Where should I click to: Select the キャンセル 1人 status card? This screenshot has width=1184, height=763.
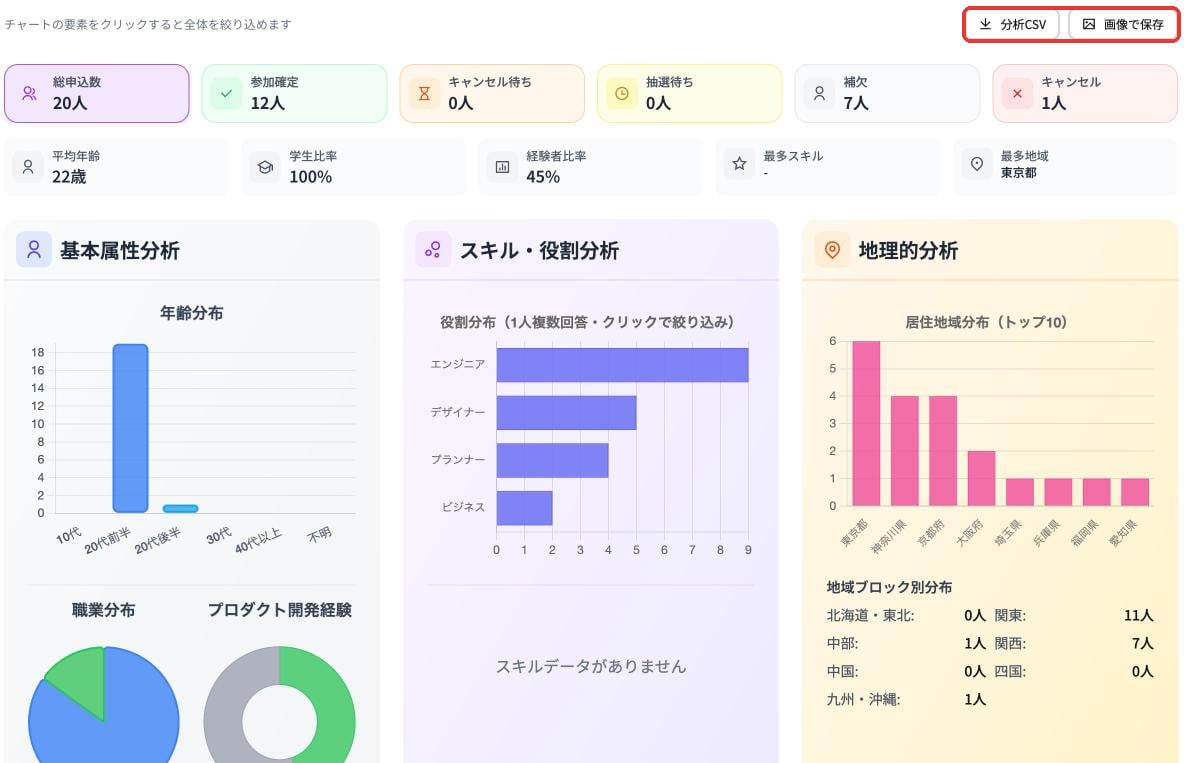coord(1085,93)
